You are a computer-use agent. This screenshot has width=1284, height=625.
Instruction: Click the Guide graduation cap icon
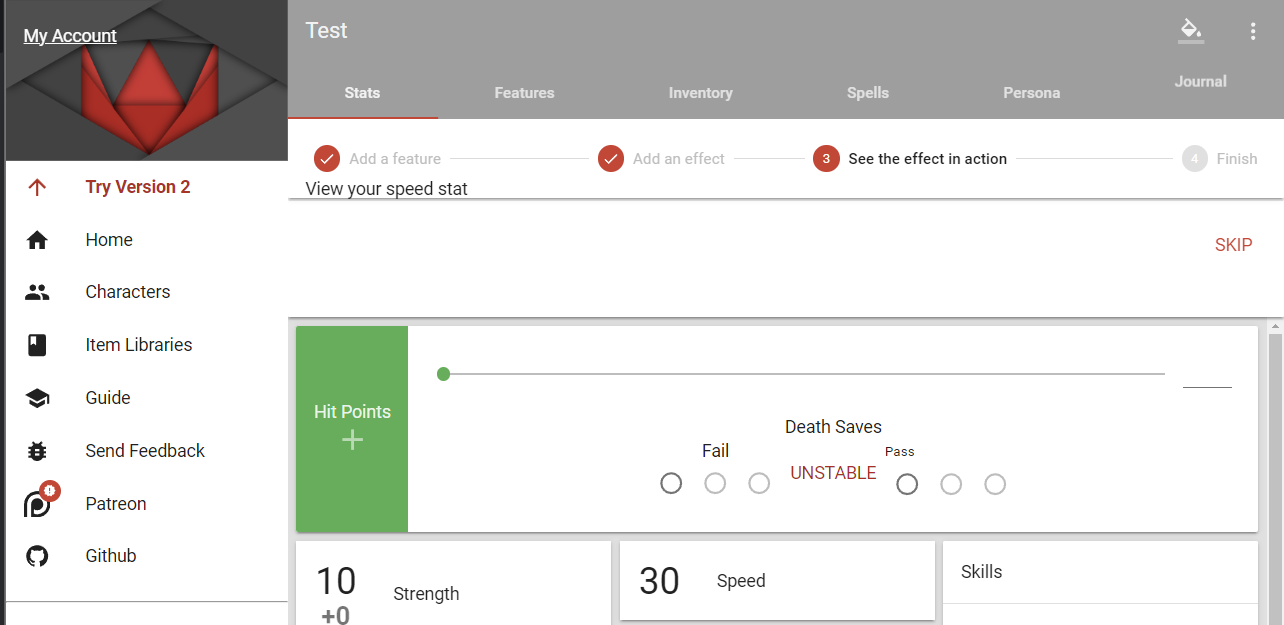(x=37, y=398)
